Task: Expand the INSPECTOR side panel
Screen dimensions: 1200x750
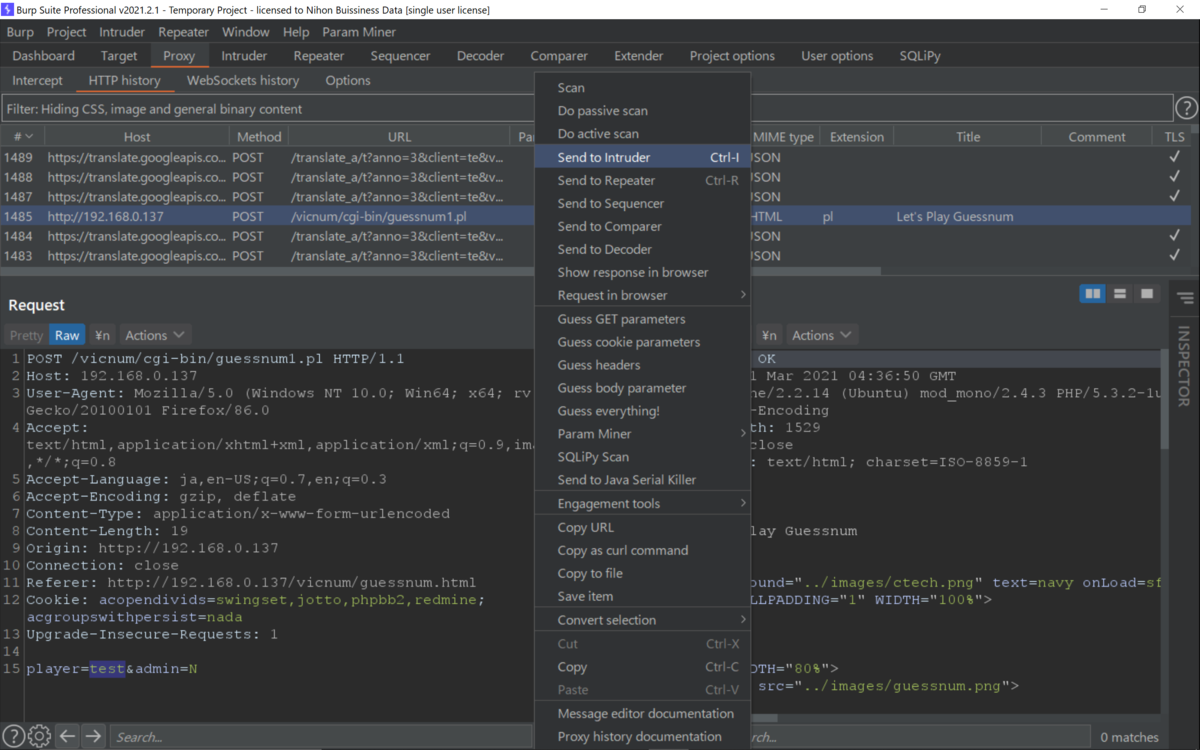Action: (1184, 365)
